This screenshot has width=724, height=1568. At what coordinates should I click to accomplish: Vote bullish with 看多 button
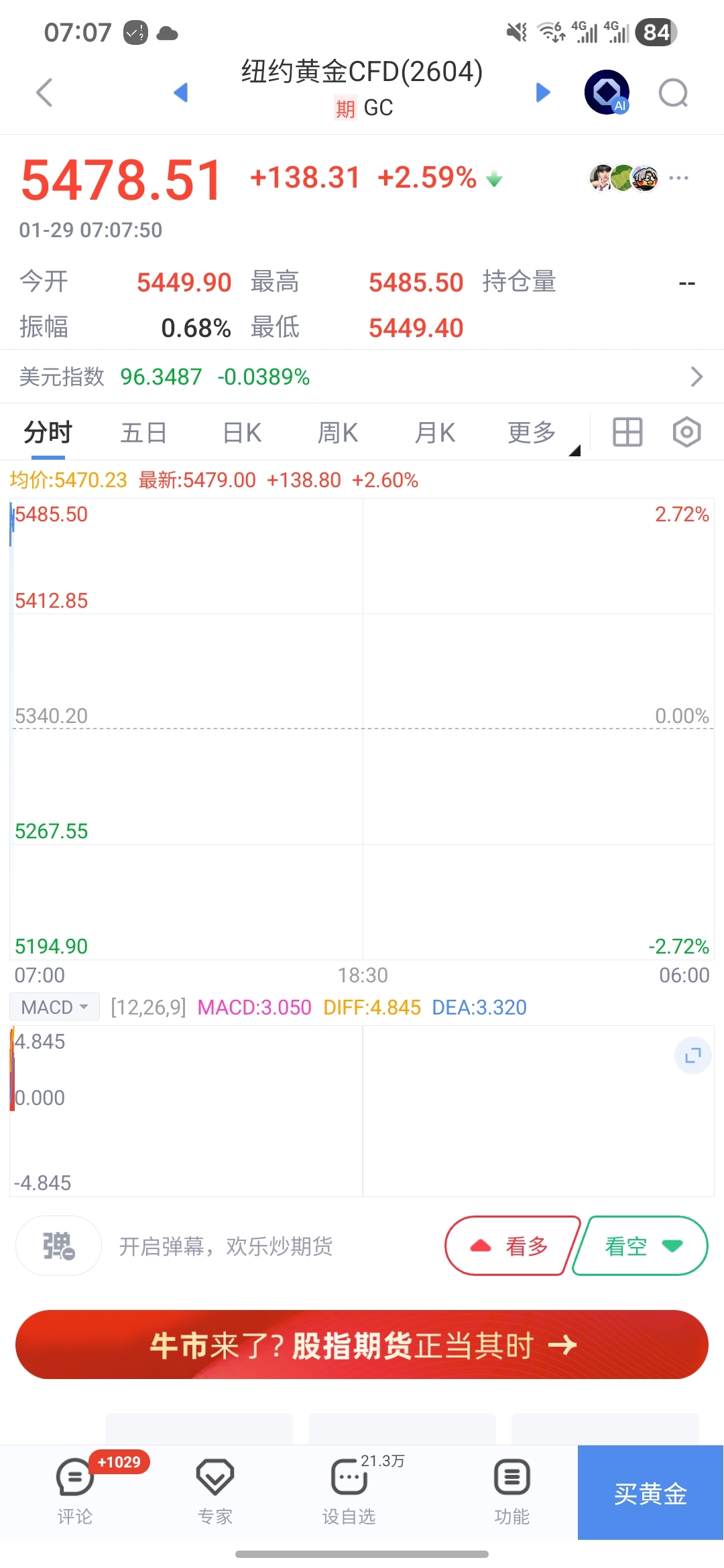(x=512, y=1246)
